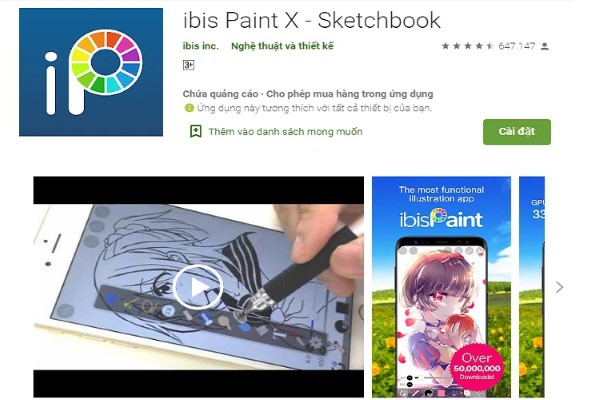The height and width of the screenshot is (400, 600).
Task: Show next screenshots with right chevron
Action: click(x=559, y=287)
